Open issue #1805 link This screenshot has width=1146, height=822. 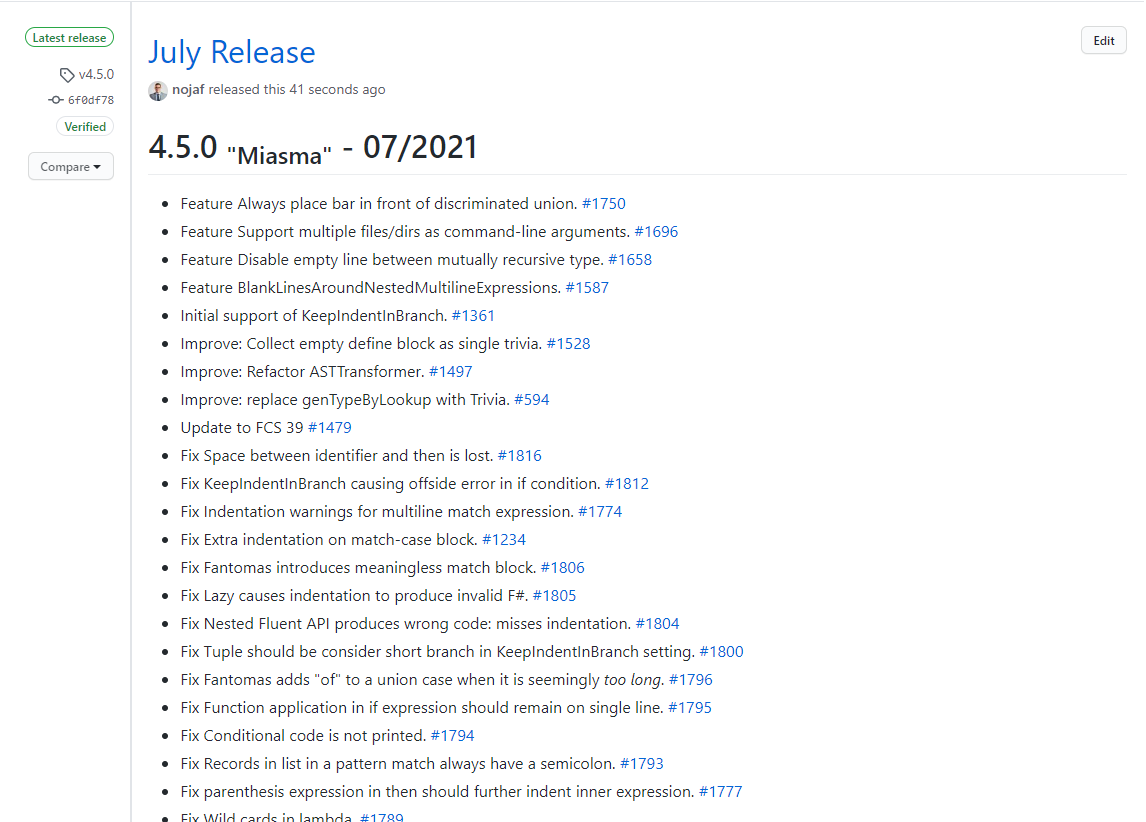click(x=554, y=595)
